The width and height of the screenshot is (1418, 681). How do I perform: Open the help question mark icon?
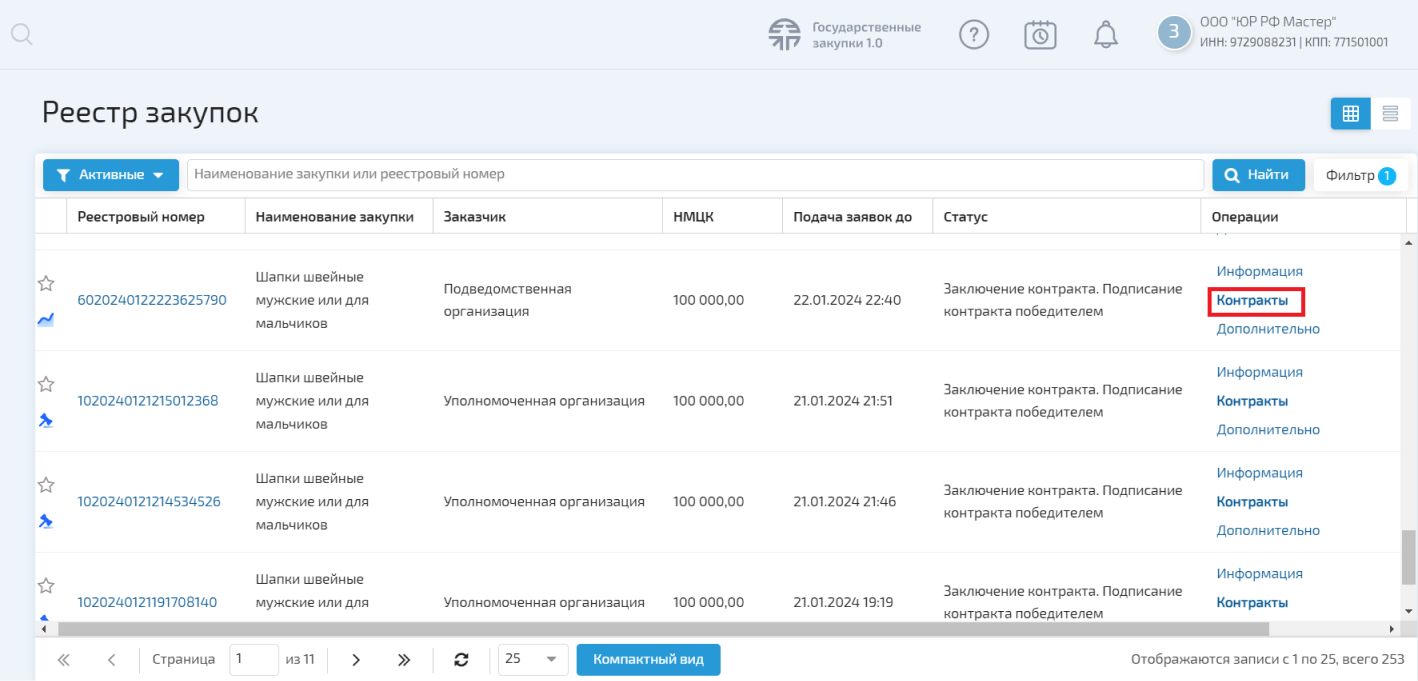pos(973,35)
